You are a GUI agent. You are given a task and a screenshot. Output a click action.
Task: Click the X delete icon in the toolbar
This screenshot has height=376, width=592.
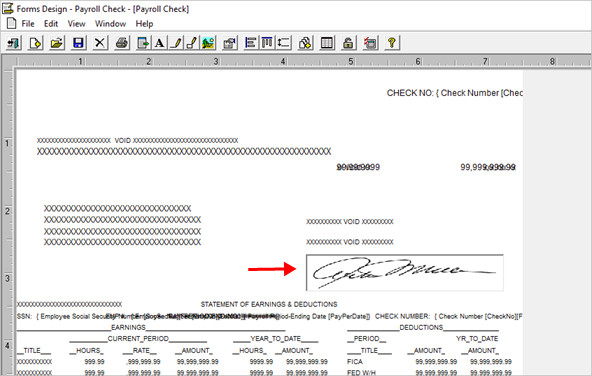coord(100,43)
